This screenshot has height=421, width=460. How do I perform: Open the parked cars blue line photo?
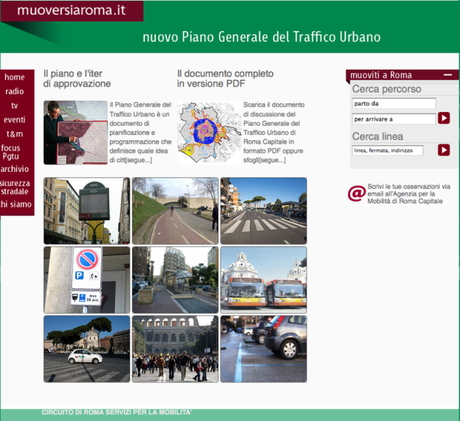264,349
